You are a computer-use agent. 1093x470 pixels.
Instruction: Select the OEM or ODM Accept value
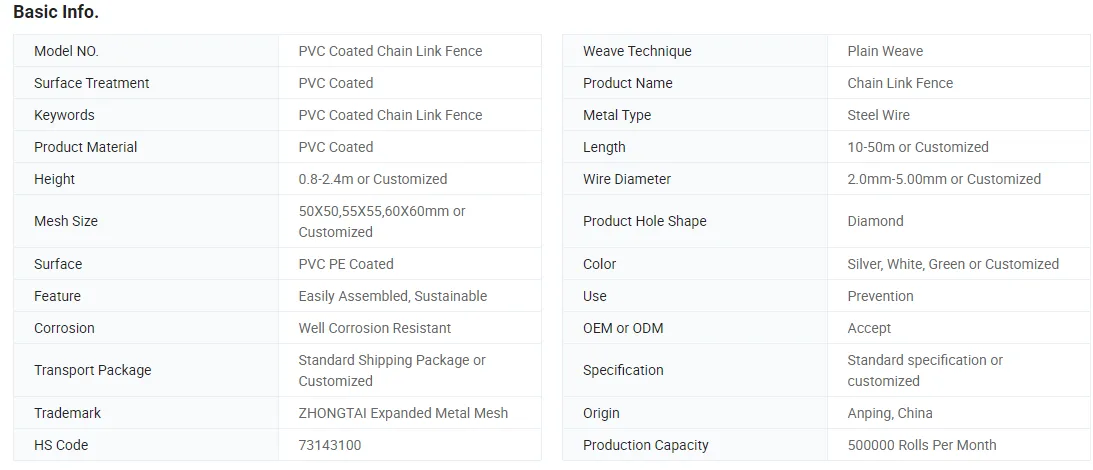[869, 328]
